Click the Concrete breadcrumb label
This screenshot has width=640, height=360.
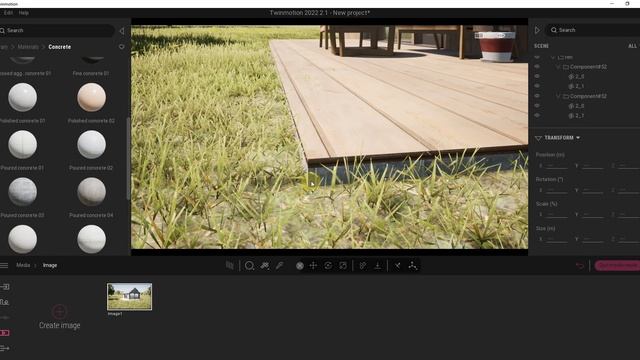(x=60, y=47)
